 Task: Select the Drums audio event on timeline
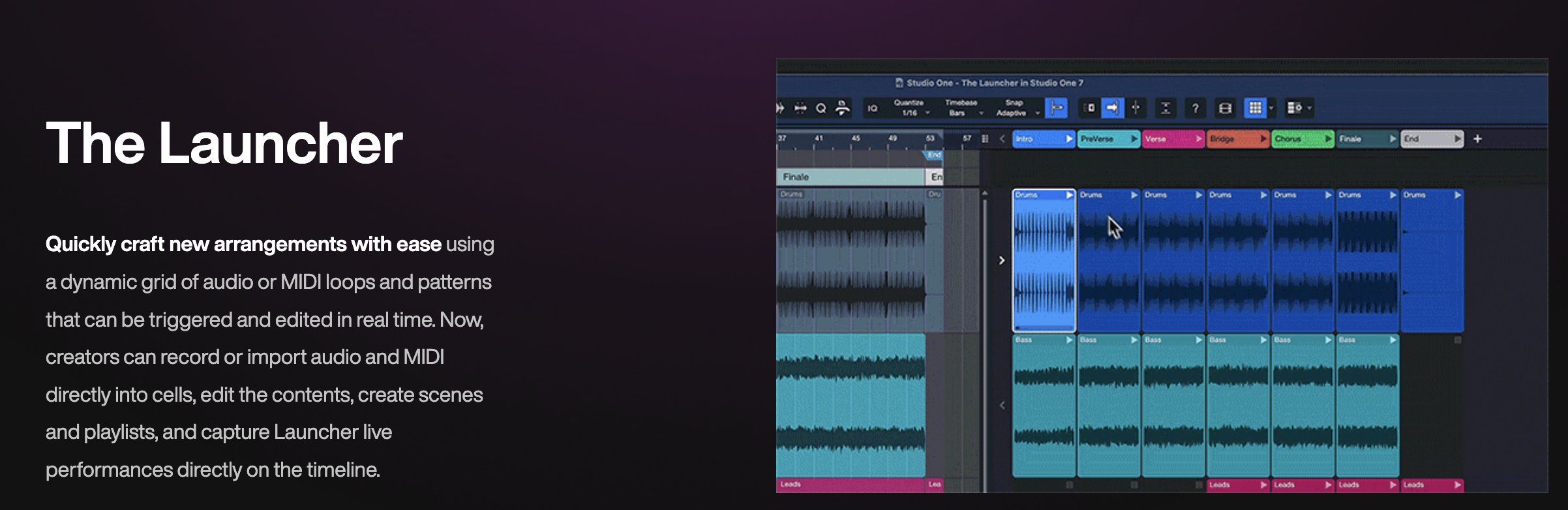tap(851, 260)
